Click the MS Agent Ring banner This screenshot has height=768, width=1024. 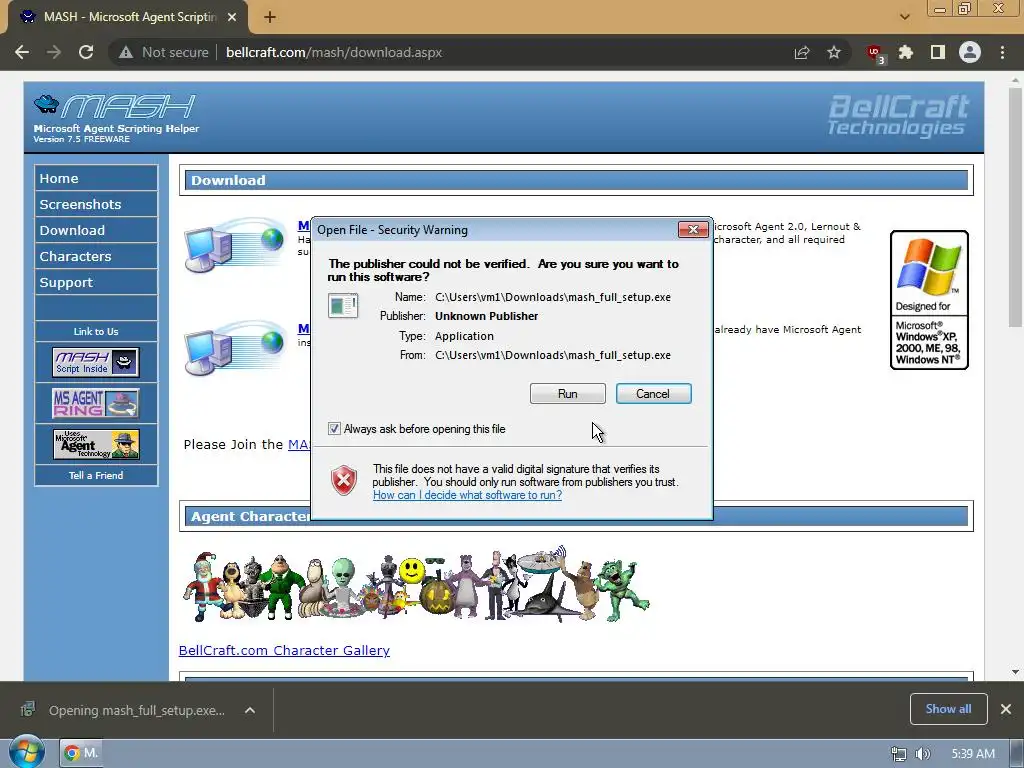pos(96,403)
